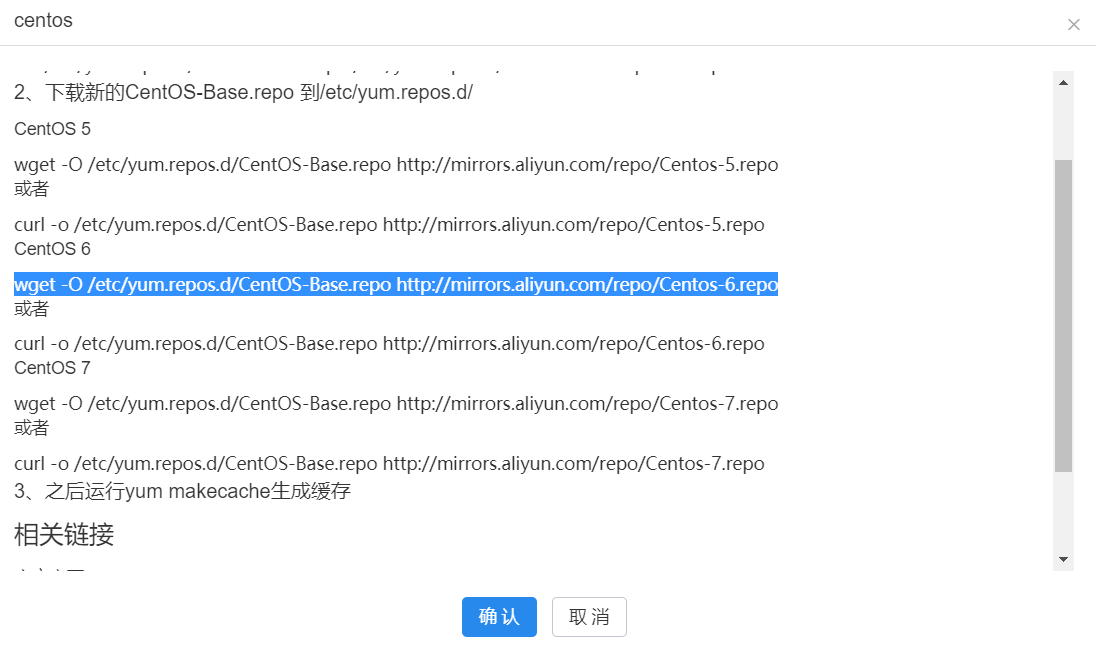The width and height of the screenshot is (1096, 645).
Task: Click the 相关链接 heading
Action: [x=64, y=534]
